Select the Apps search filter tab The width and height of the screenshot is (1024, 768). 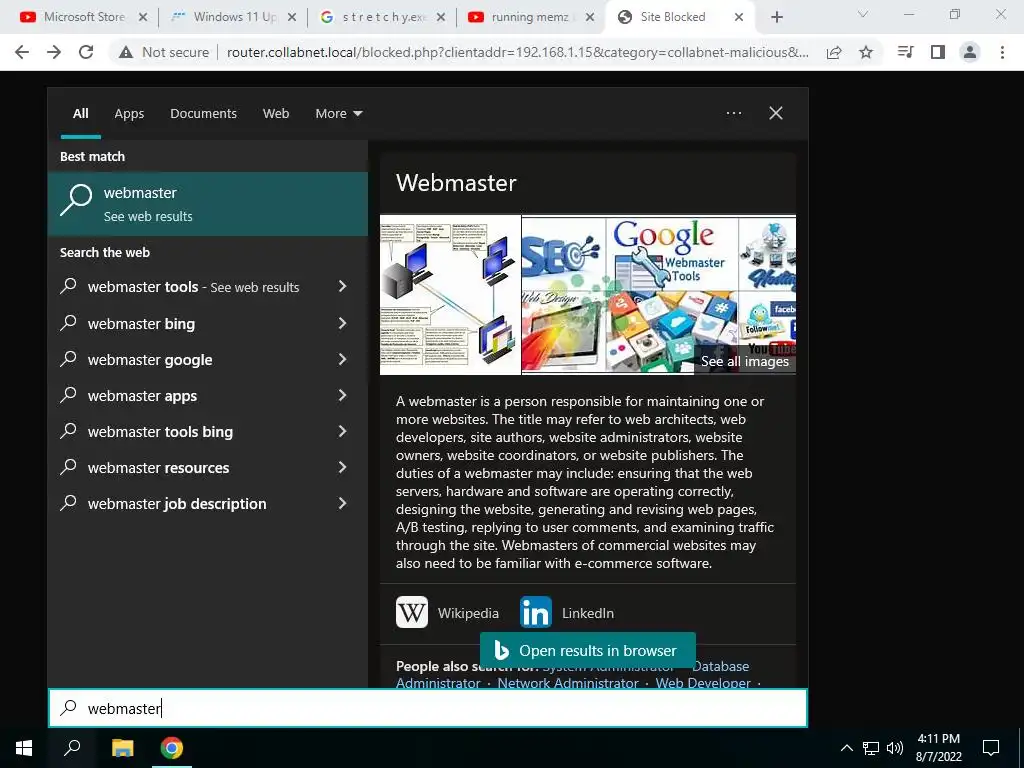pyautogui.click(x=129, y=114)
